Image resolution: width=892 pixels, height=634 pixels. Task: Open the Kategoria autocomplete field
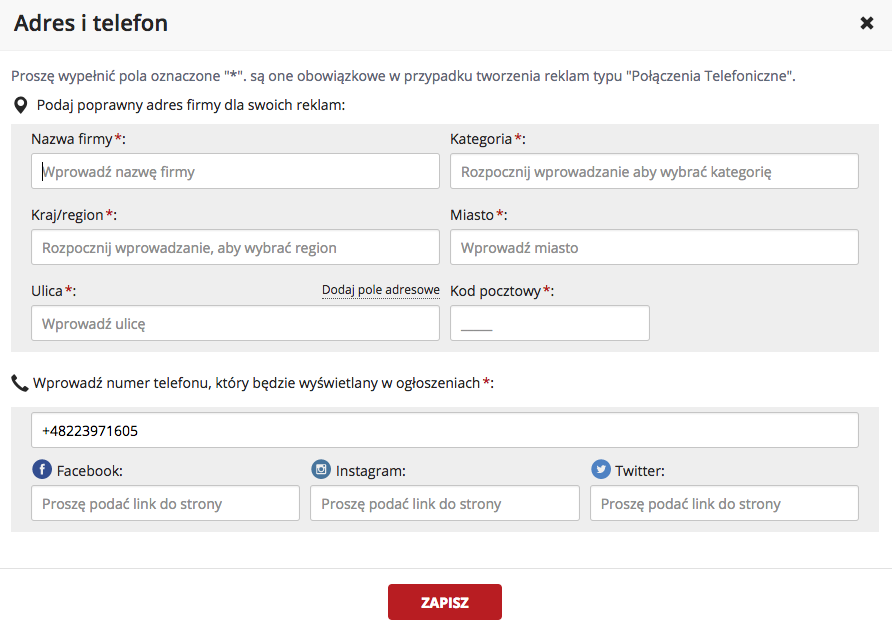click(654, 171)
